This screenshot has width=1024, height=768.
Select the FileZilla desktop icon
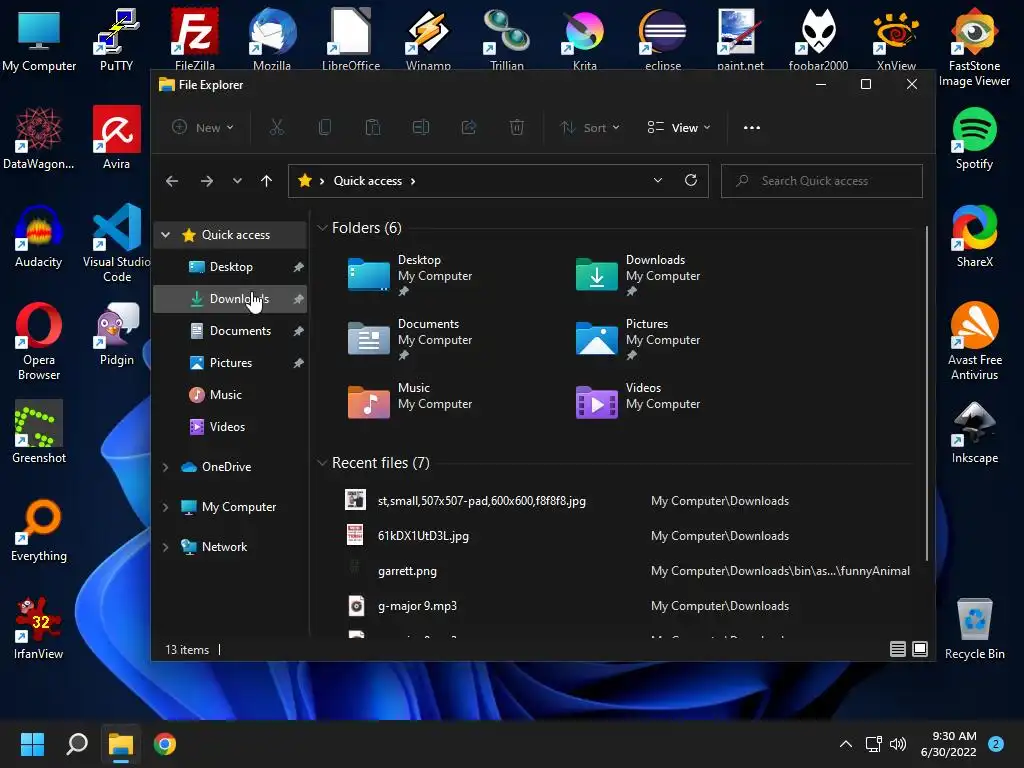(x=195, y=39)
